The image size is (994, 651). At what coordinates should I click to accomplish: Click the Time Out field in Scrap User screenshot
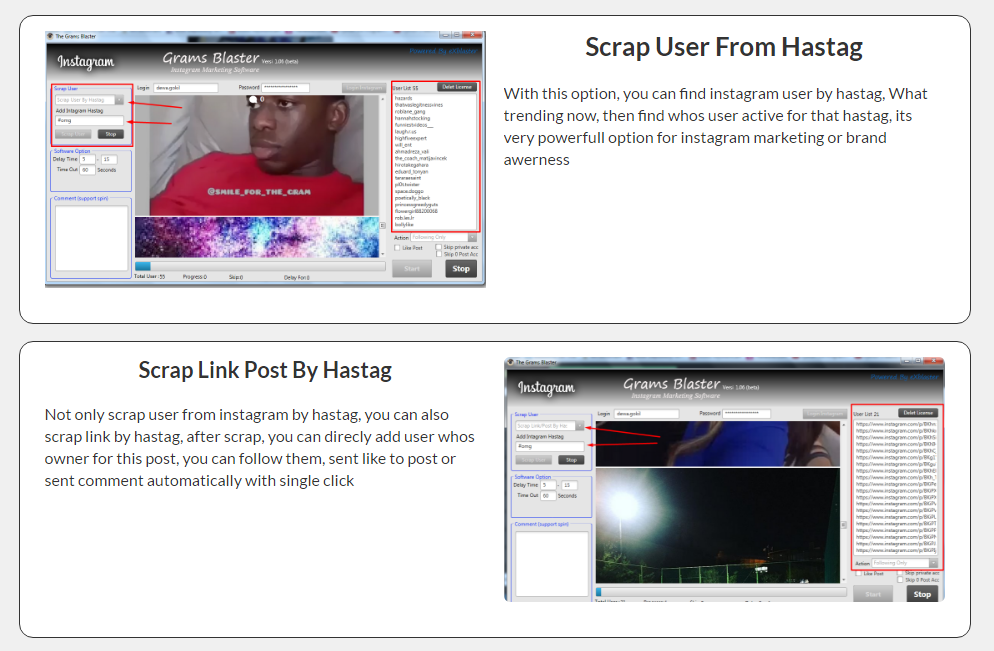pos(87,170)
